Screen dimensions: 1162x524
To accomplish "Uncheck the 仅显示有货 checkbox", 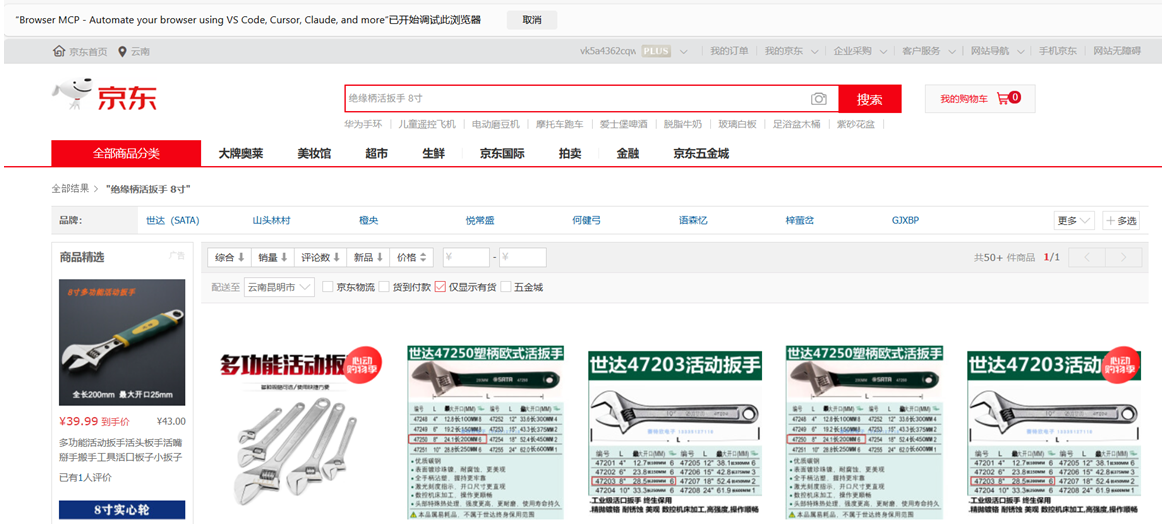I will tap(440, 287).
